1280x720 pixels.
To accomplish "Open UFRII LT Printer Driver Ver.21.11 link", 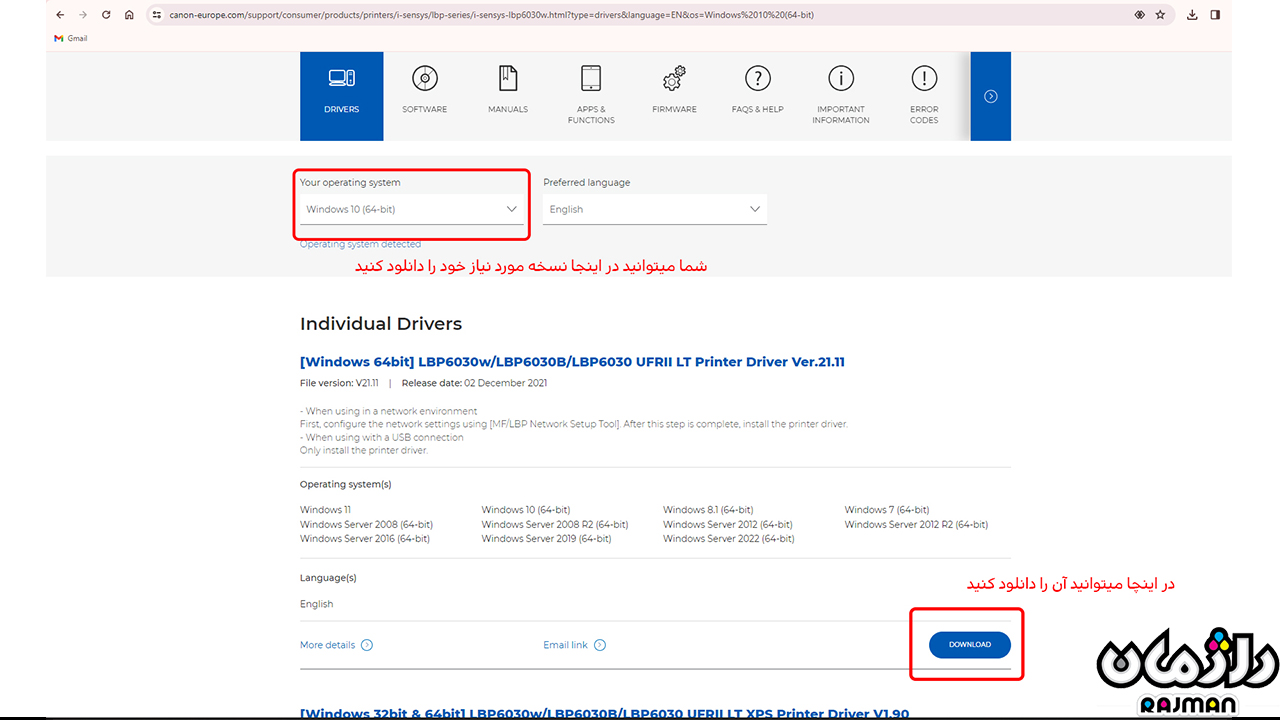I will tap(572, 362).
